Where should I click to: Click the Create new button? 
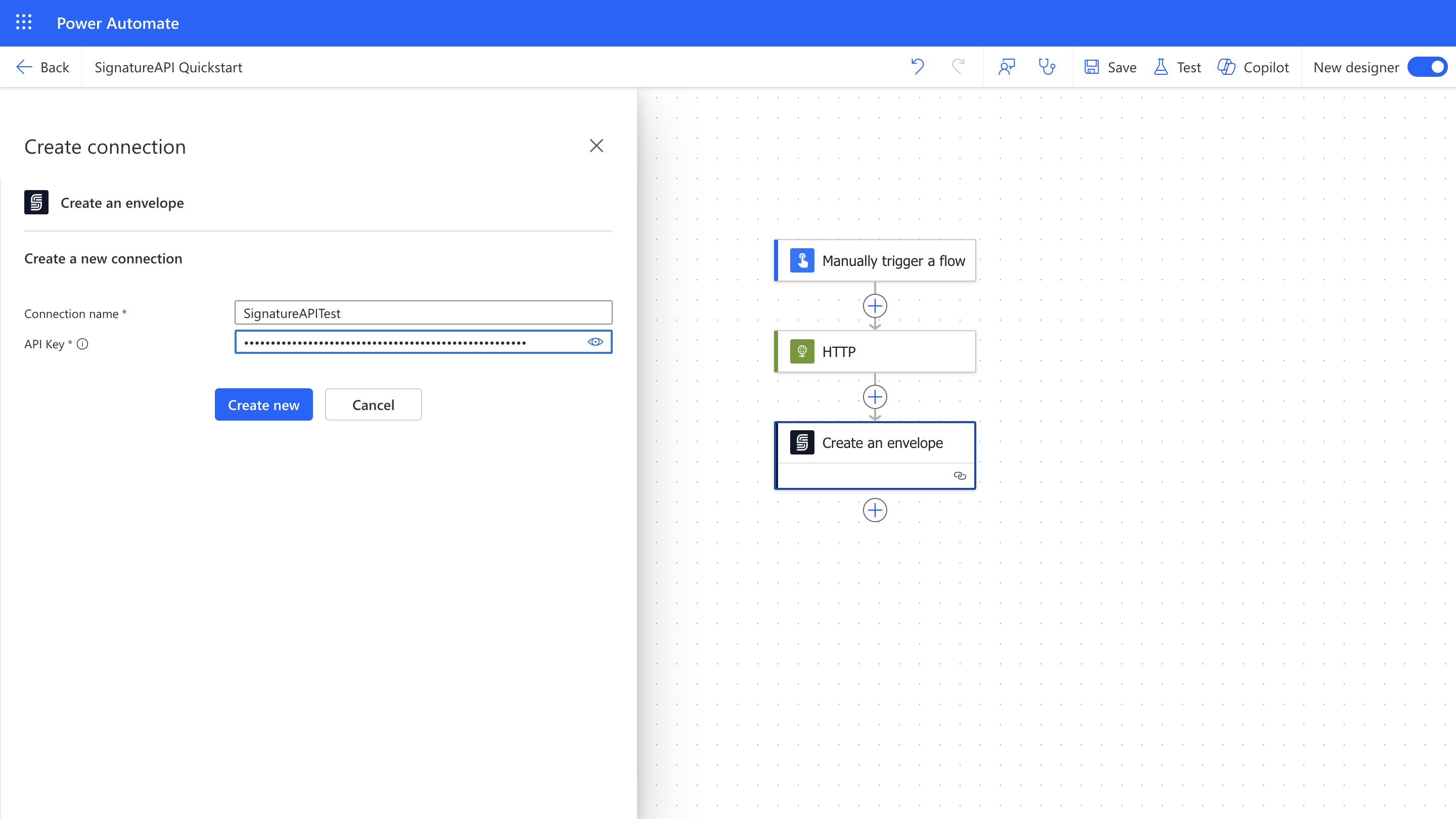(x=263, y=404)
